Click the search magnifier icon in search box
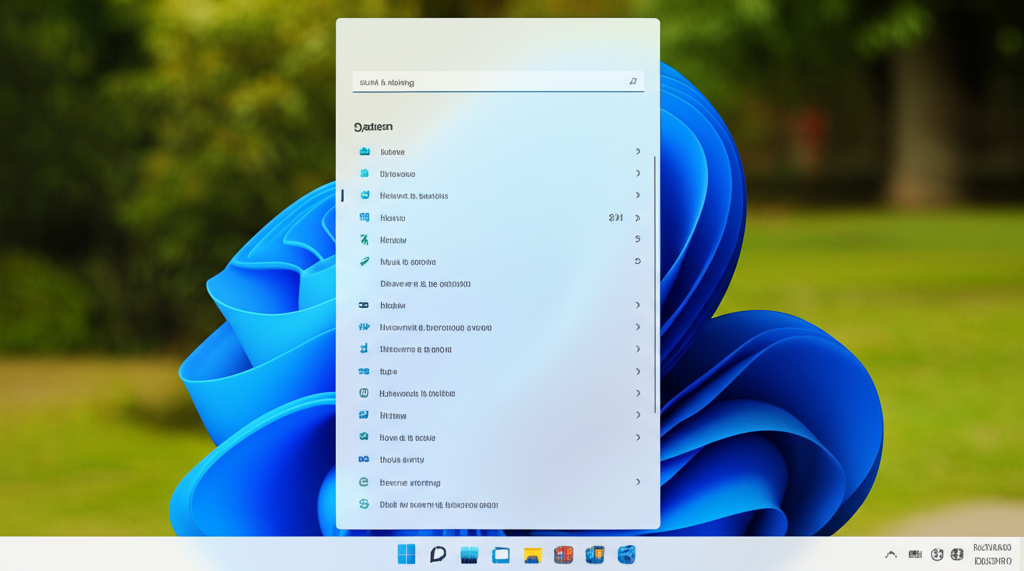 (x=632, y=82)
